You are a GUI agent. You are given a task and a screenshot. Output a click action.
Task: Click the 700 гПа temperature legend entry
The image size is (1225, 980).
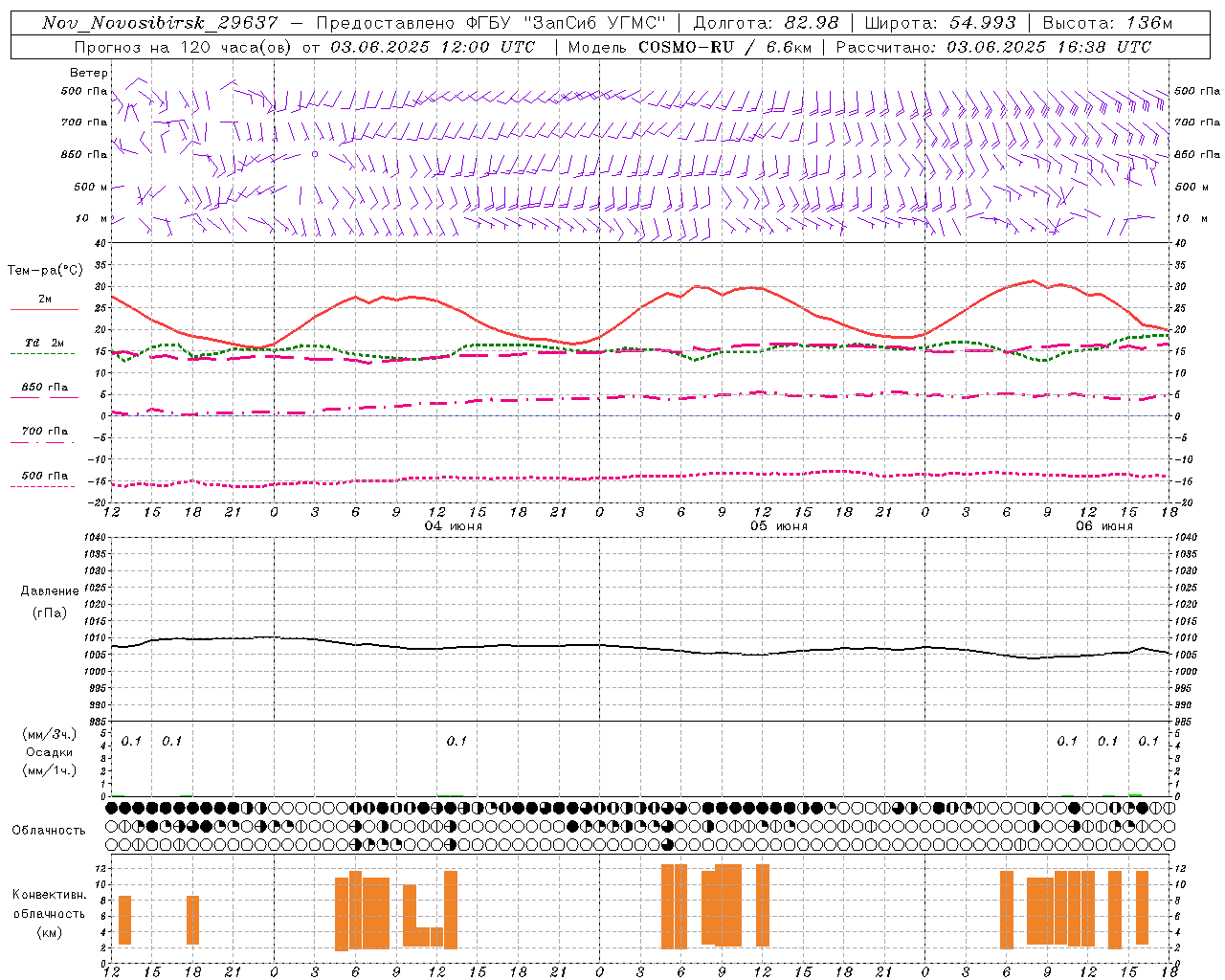[x=45, y=431]
